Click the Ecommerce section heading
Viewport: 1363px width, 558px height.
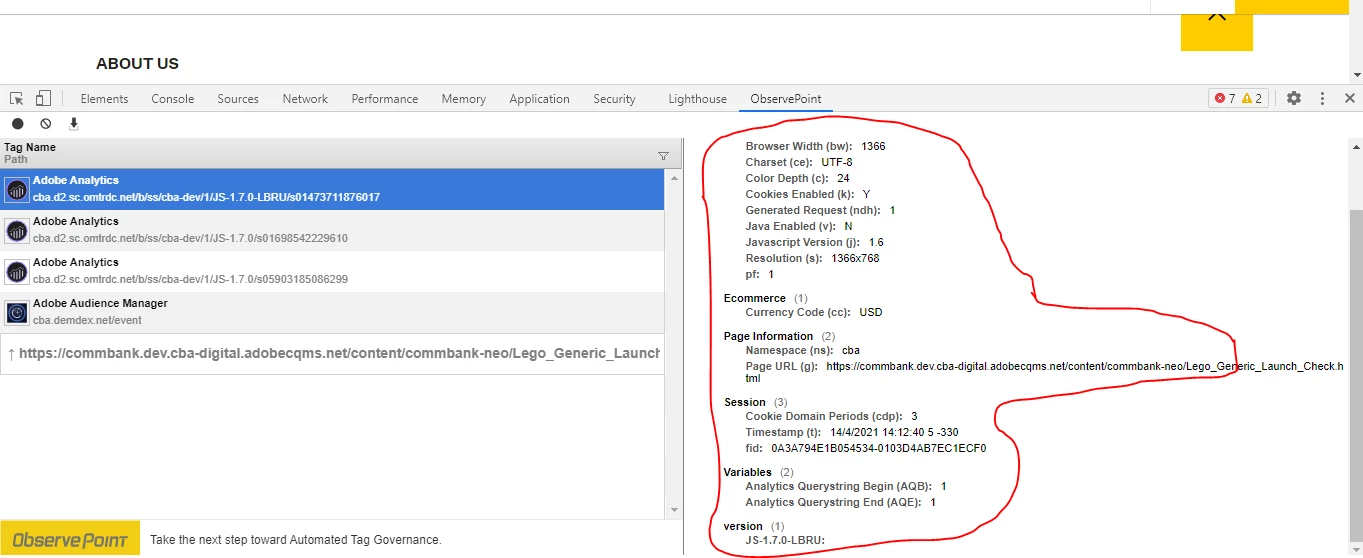click(755, 298)
